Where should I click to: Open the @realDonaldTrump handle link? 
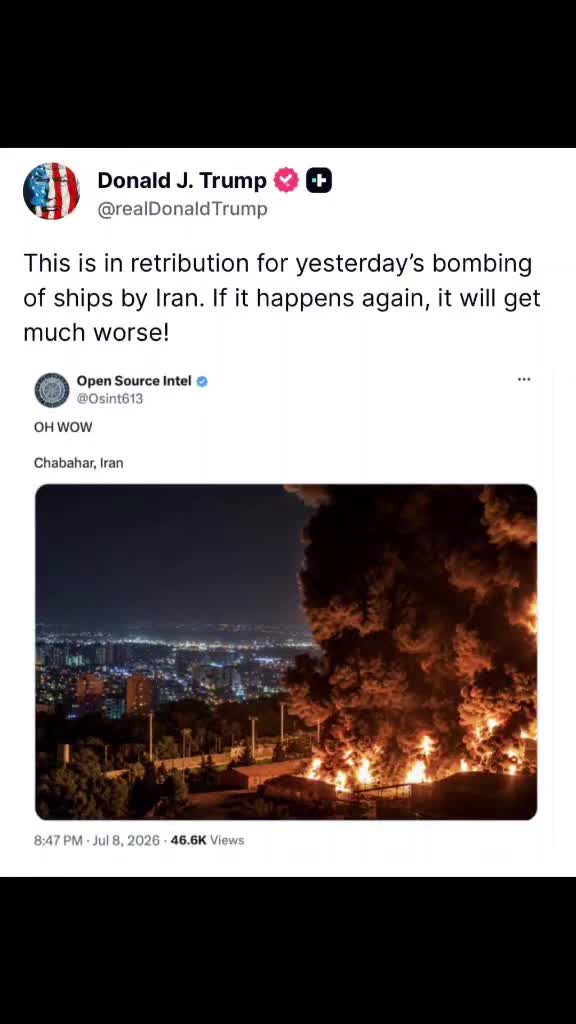[182, 209]
